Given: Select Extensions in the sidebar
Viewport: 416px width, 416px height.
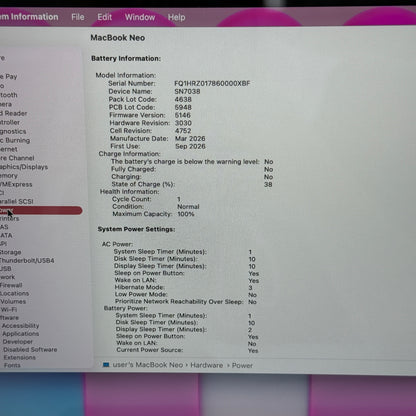Looking at the screenshot, I should tap(20, 358).
